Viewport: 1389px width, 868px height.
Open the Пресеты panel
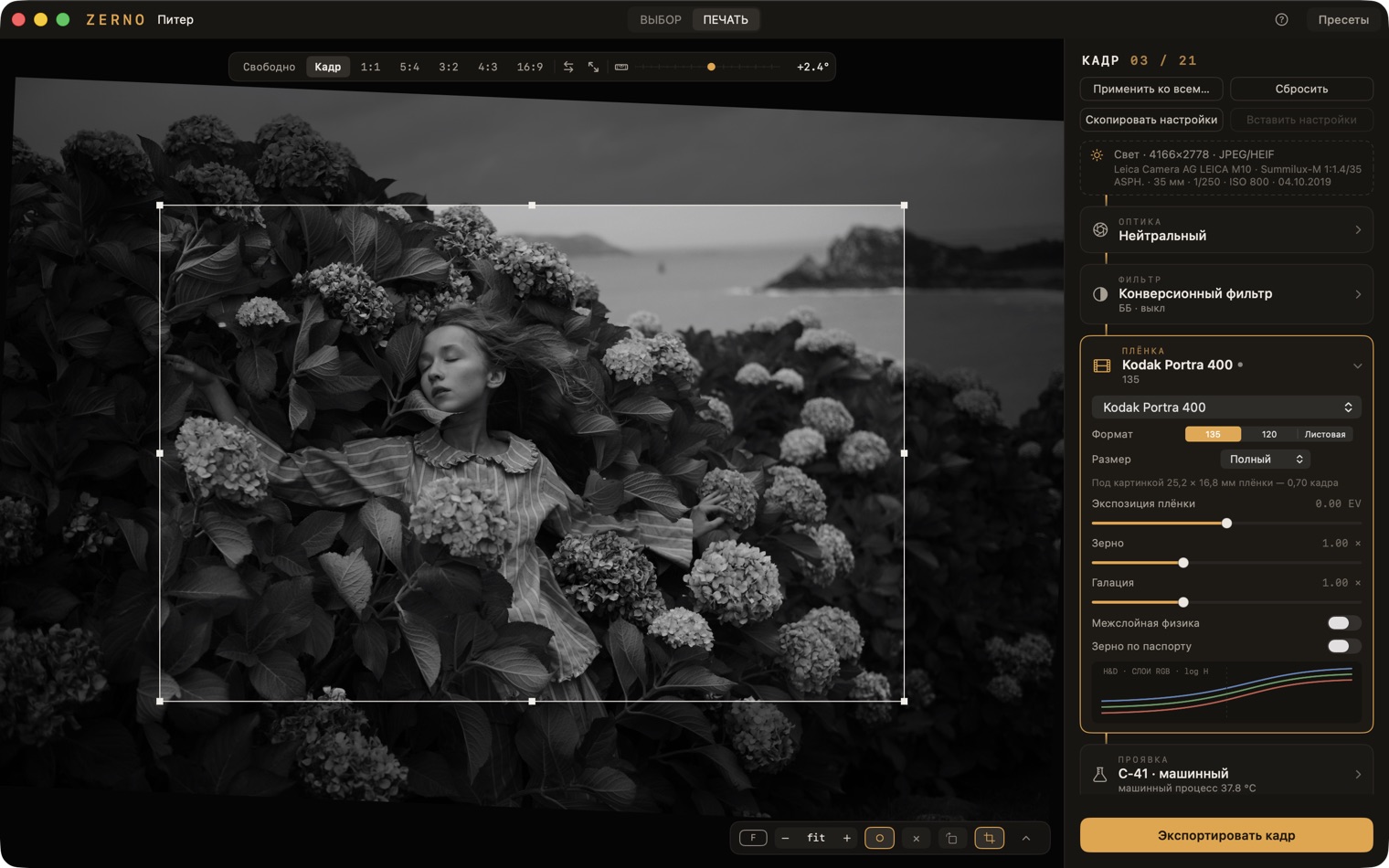click(1343, 19)
